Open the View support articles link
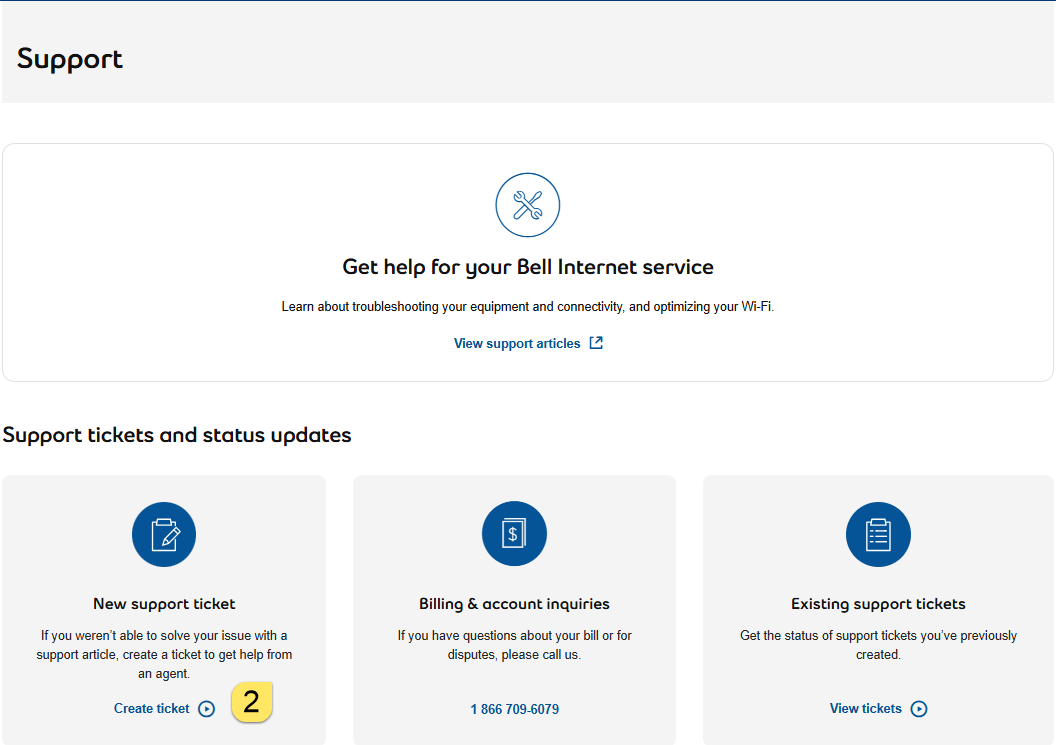Image resolution: width=1056 pixels, height=745 pixels. pos(517,343)
